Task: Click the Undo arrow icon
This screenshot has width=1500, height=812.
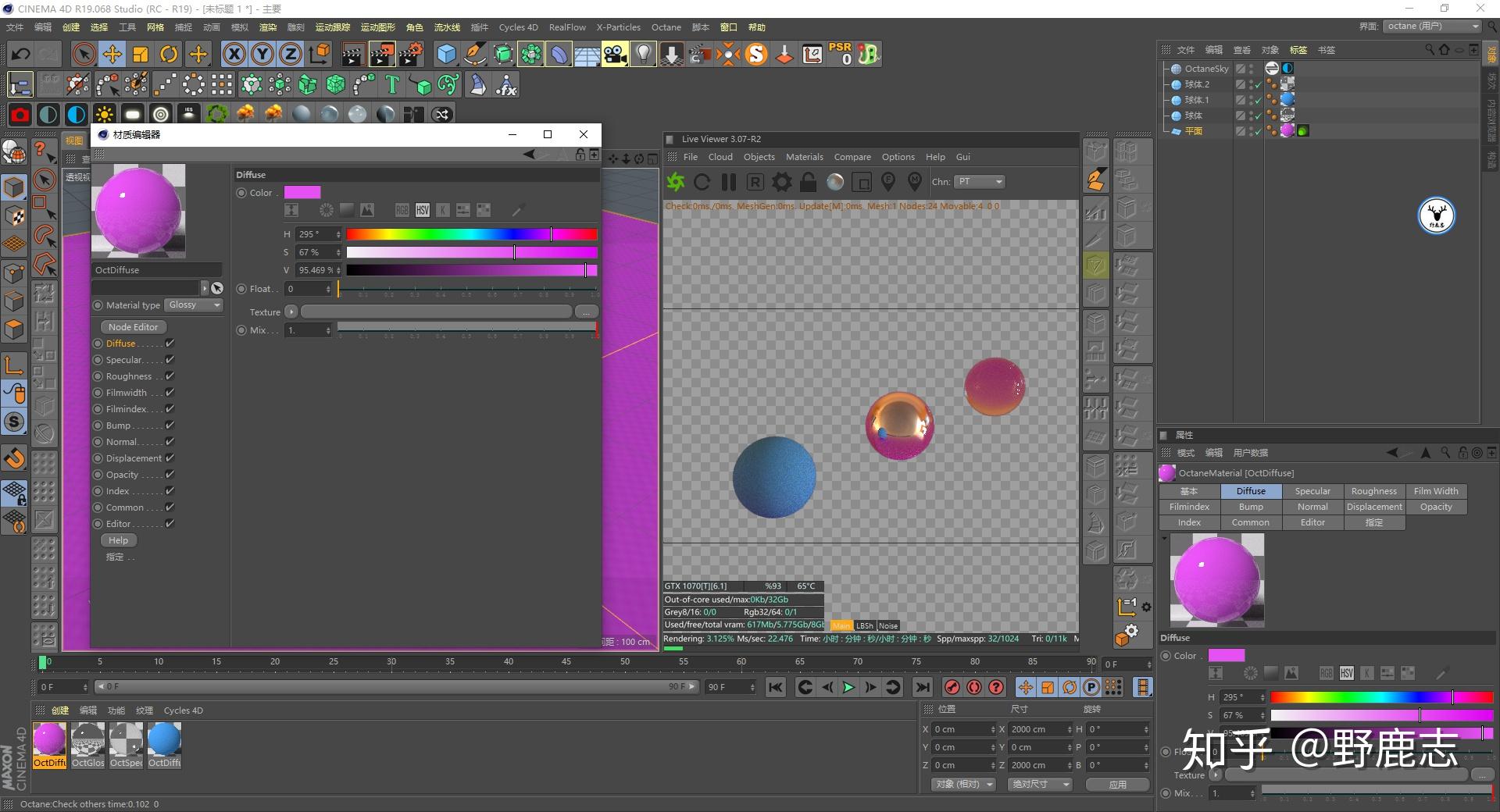Action: [x=21, y=54]
